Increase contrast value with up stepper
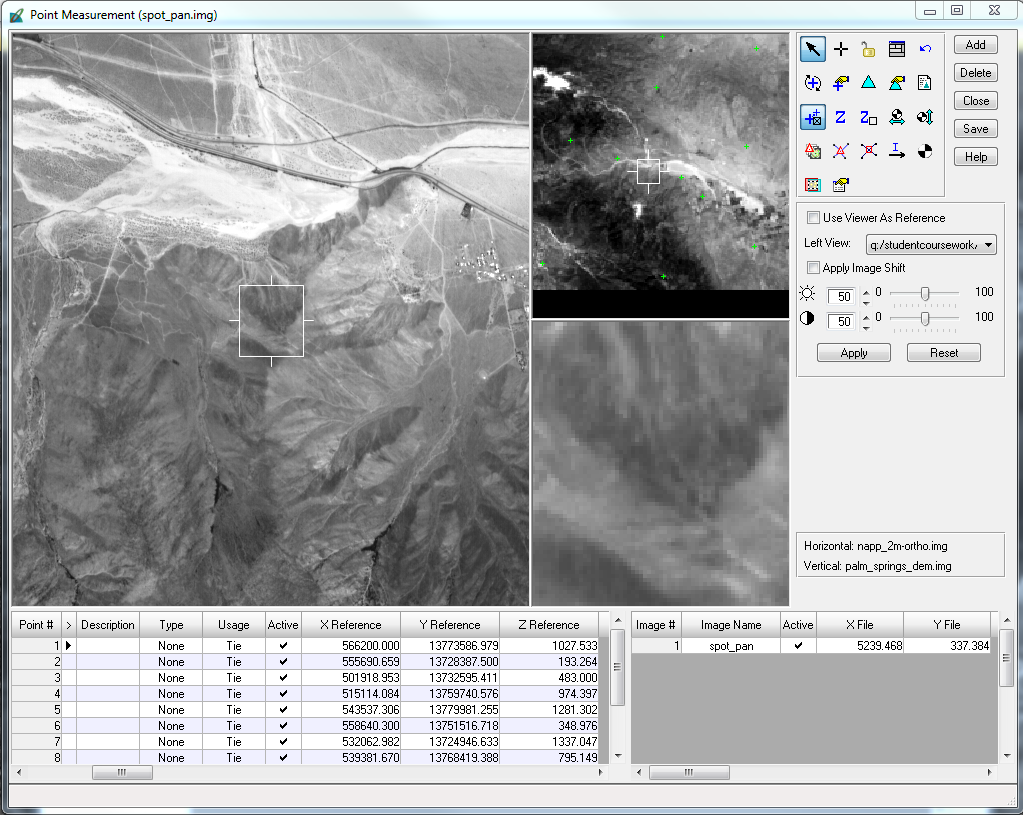 (x=866, y=316)
